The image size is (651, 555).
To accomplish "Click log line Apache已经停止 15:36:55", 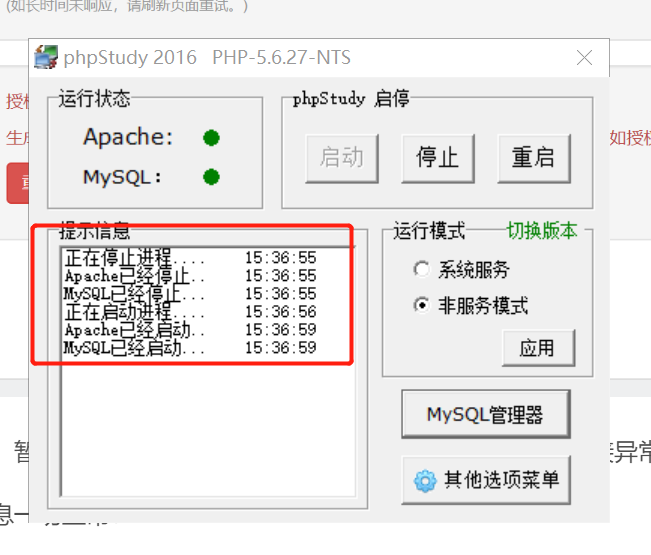I will point(191,276).
